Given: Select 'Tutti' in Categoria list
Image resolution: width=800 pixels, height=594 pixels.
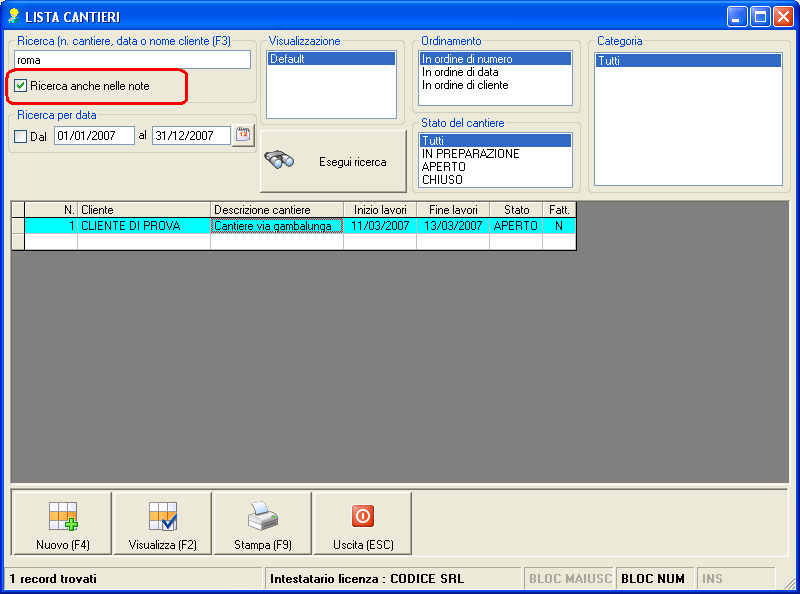Looking at the screenshot, I should (x=688, y=61).
